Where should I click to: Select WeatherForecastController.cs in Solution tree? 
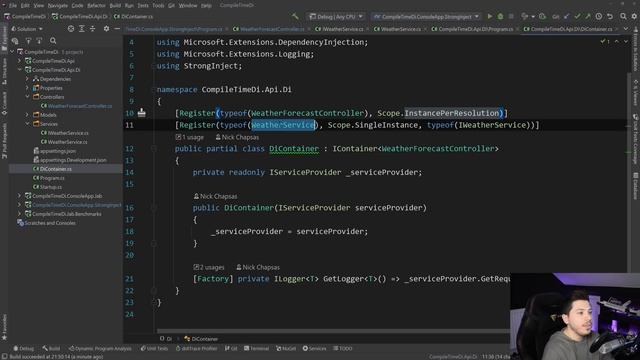[76, 106]
